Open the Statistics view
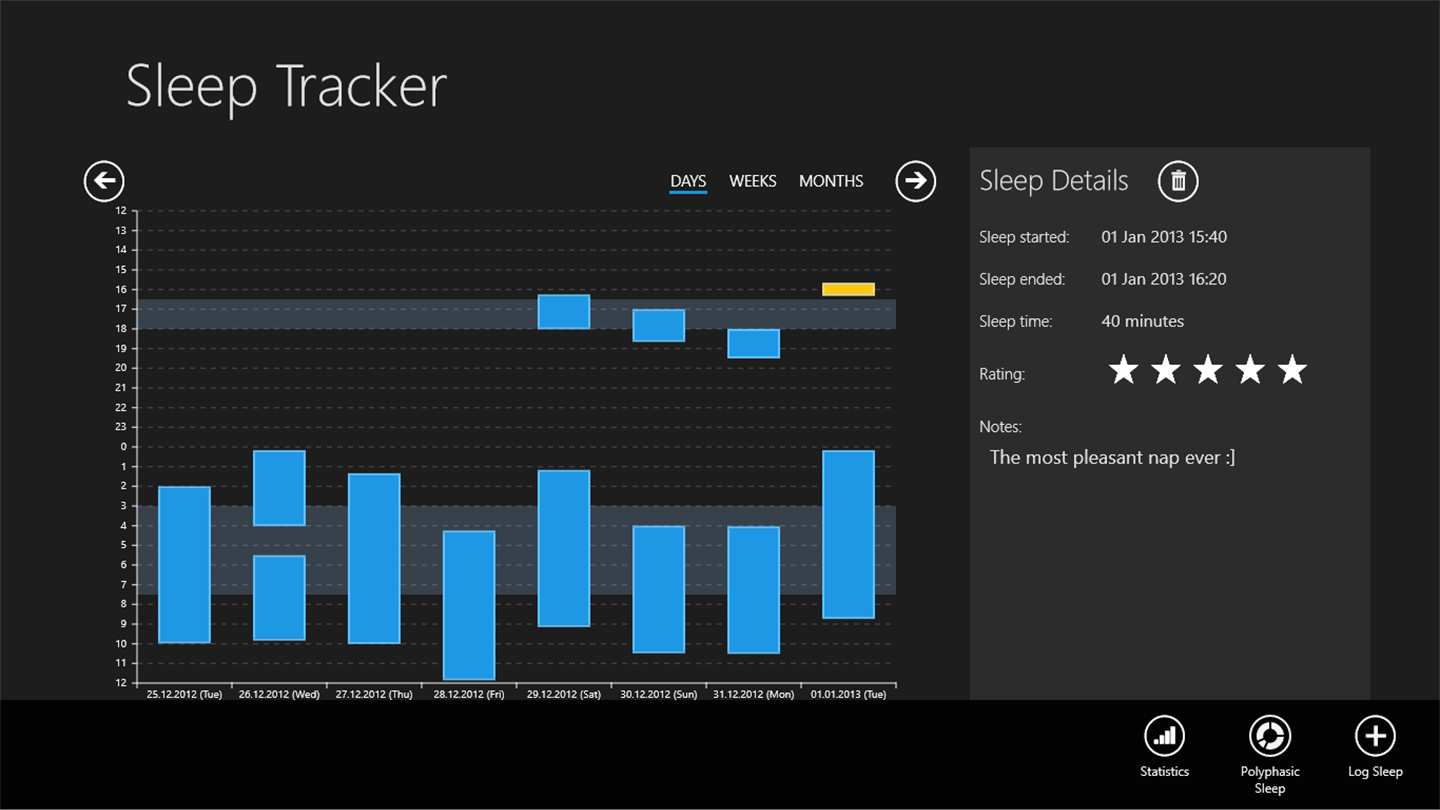1440x810 pixels. (1165, 737)
